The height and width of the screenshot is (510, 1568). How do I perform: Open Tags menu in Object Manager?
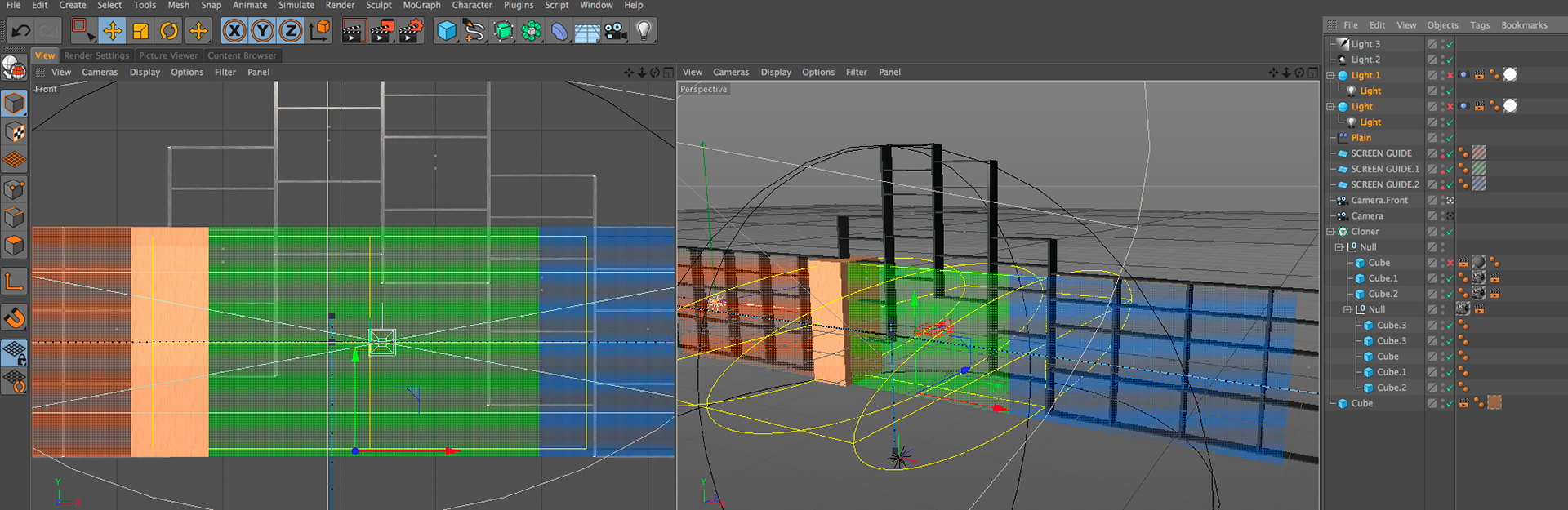(1480, 25)
